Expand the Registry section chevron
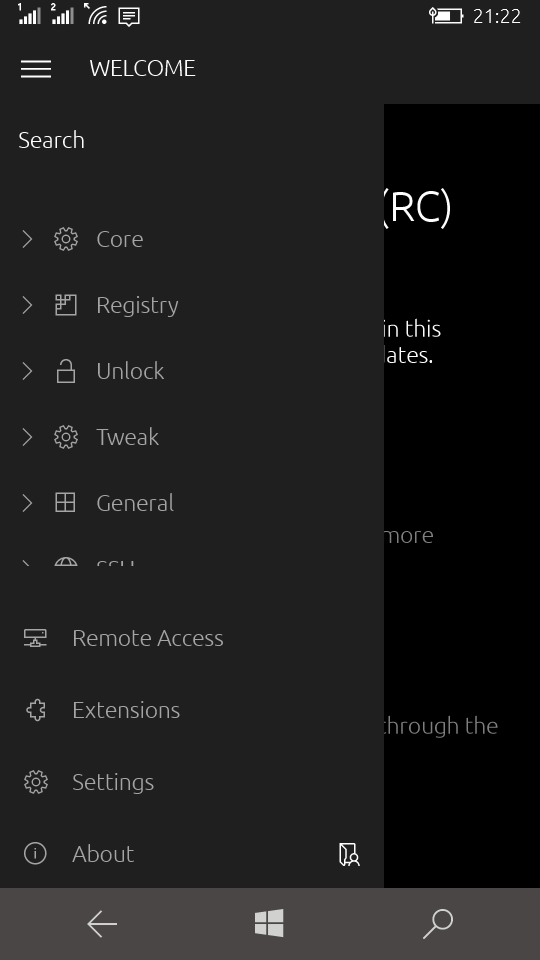540x960 pixels. point(27,305)
